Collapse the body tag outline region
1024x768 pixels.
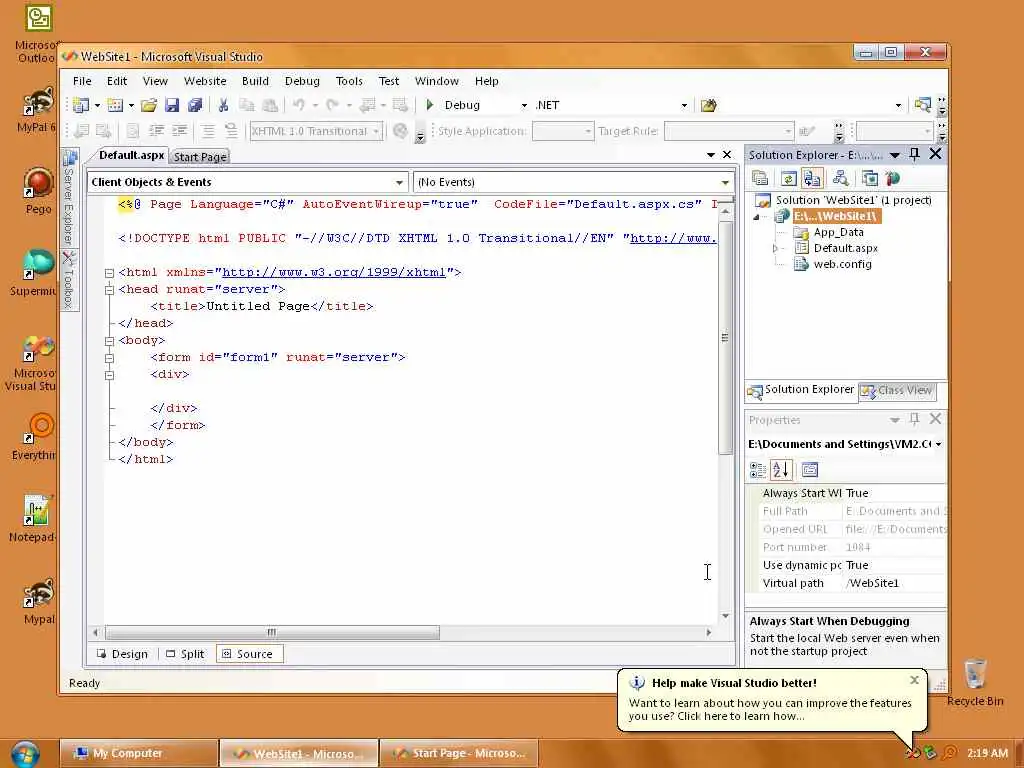click(109, 341)
